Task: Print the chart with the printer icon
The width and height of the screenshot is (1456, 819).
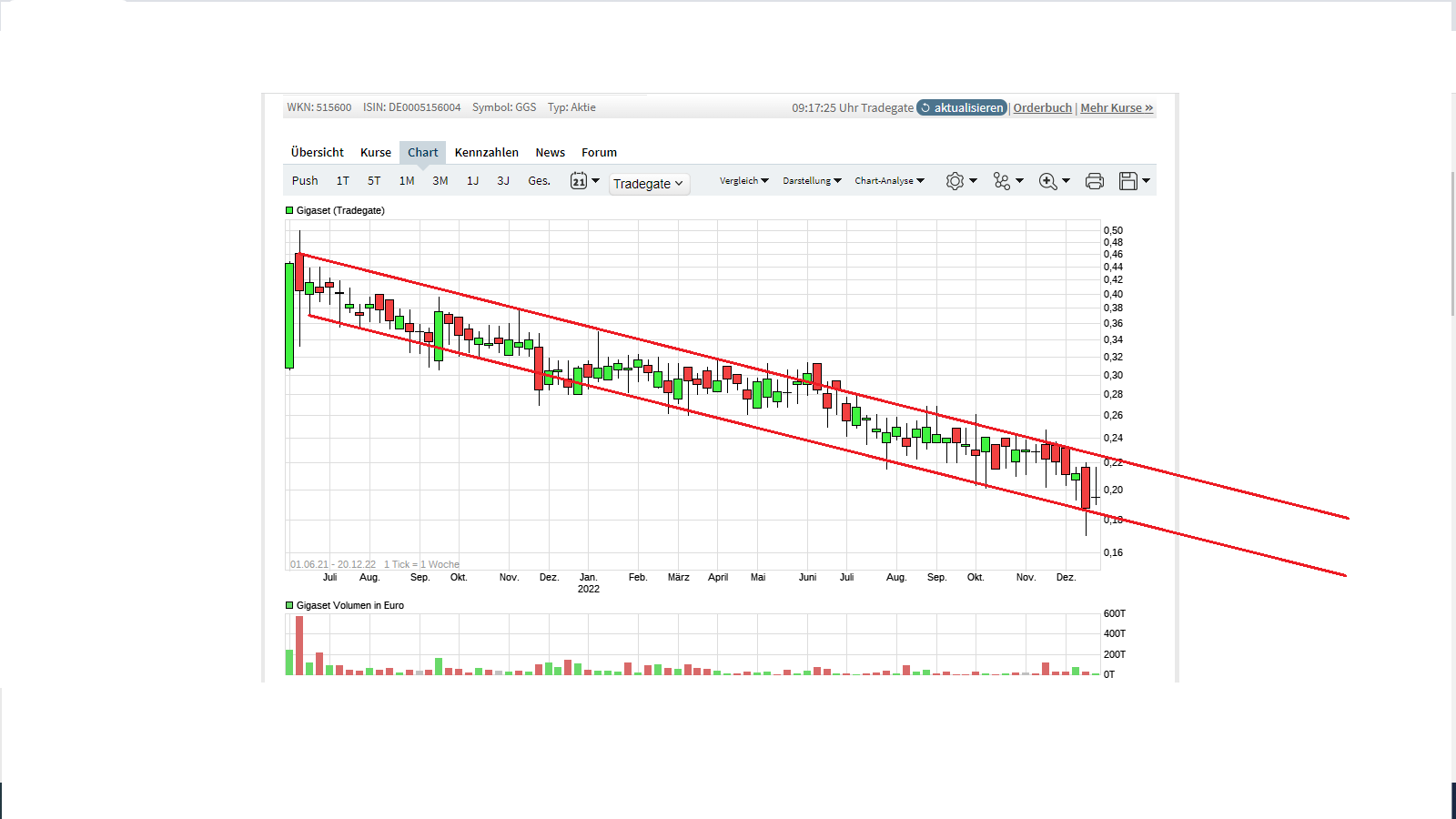Action: 1095,181
